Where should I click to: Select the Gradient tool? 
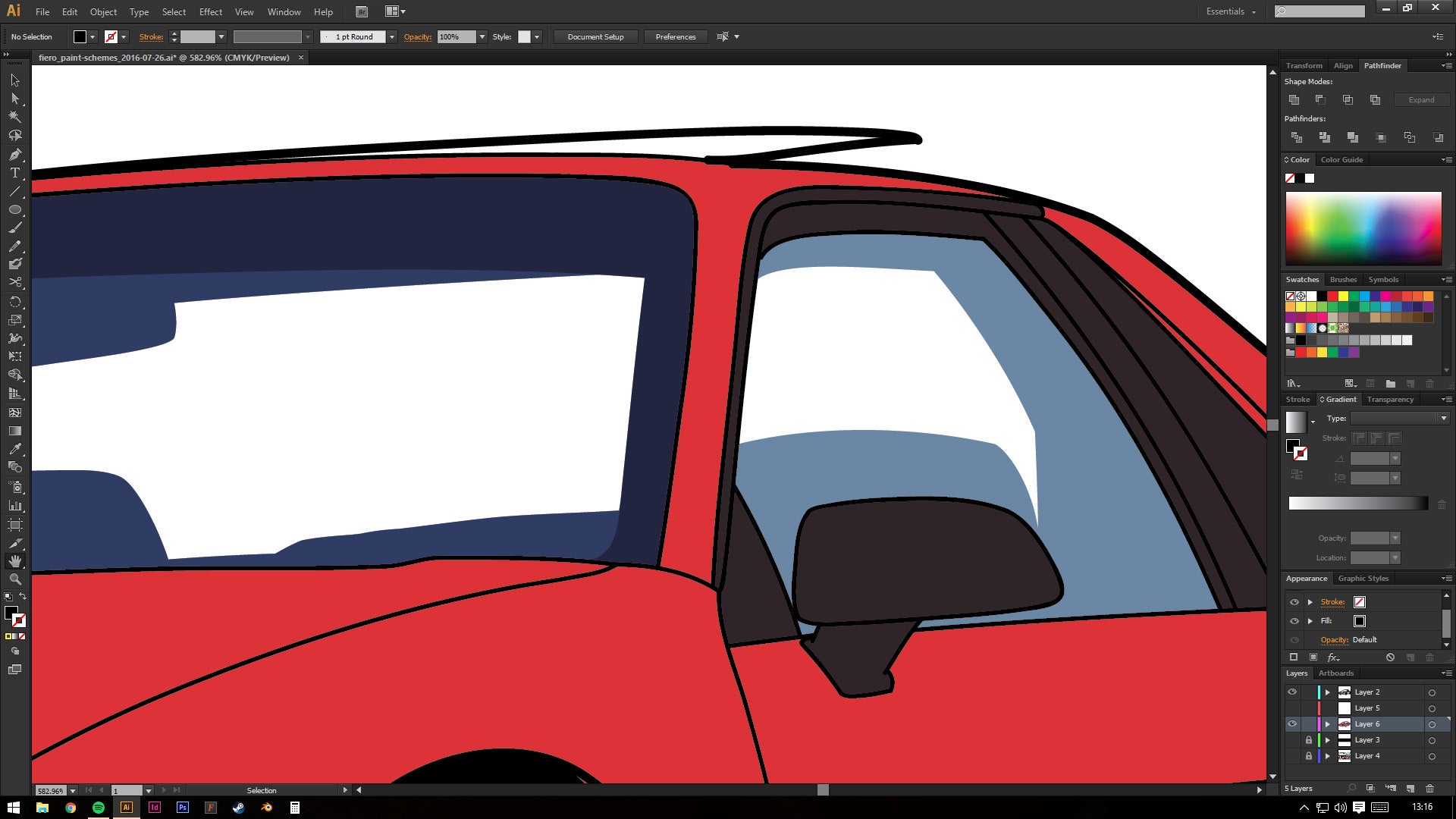(14, 431)
